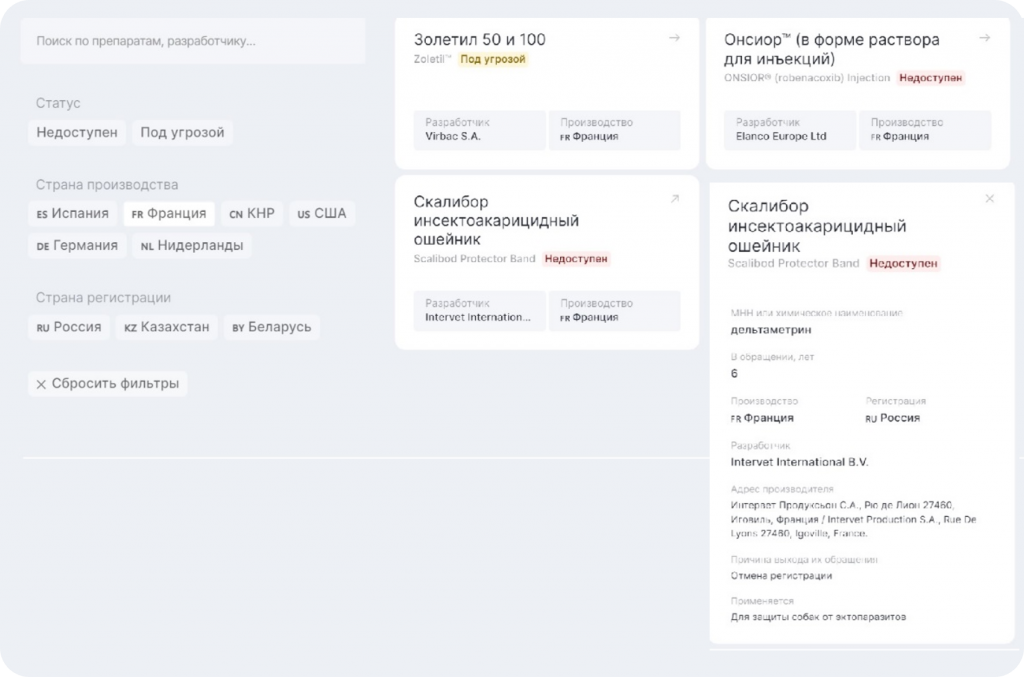Click Elanco Europe Ltd developer cell
Viewport: 1024px width, 677px height.
pyautogui.click(x=790, y=130)
